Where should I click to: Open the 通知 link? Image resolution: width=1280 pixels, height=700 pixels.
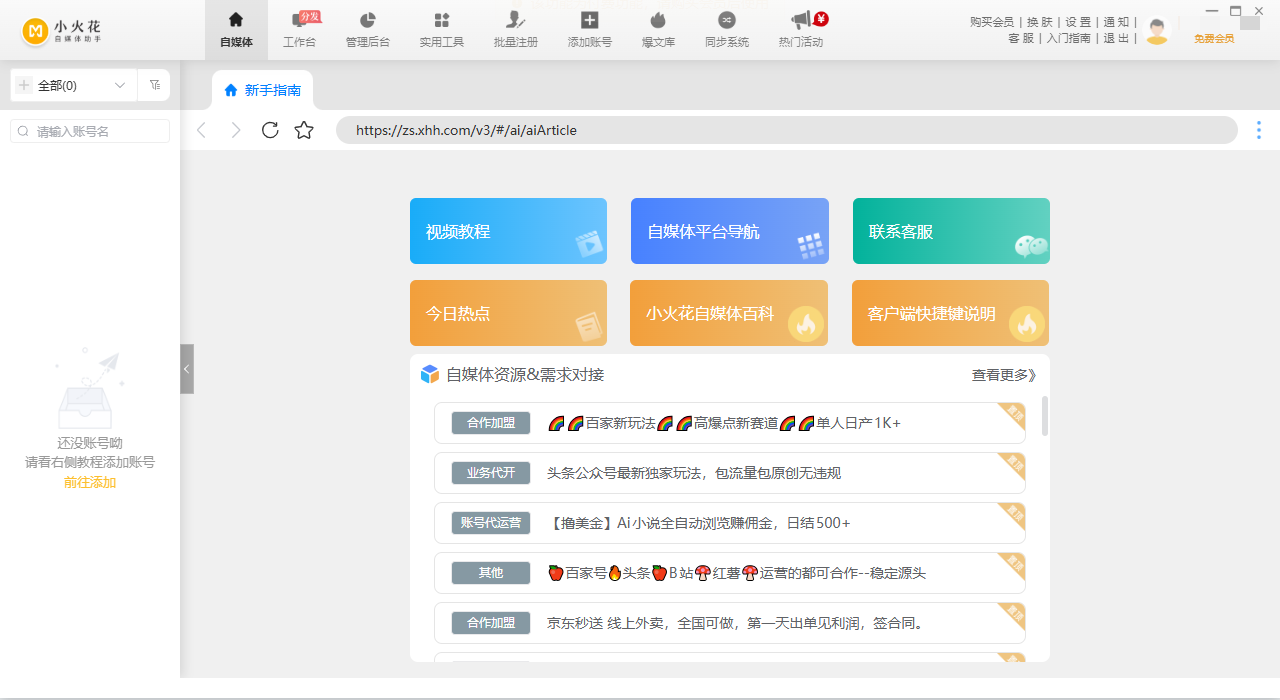[x=1116, y=22]
